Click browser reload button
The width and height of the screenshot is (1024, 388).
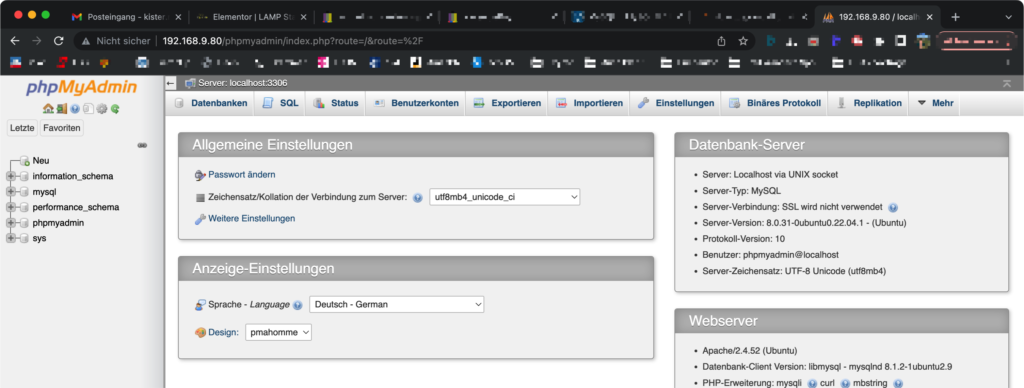click(x=58, y=40)
